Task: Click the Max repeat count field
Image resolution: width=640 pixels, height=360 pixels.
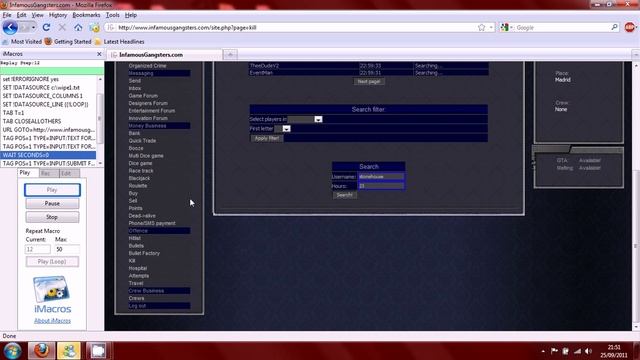Action: pos(67,249)
